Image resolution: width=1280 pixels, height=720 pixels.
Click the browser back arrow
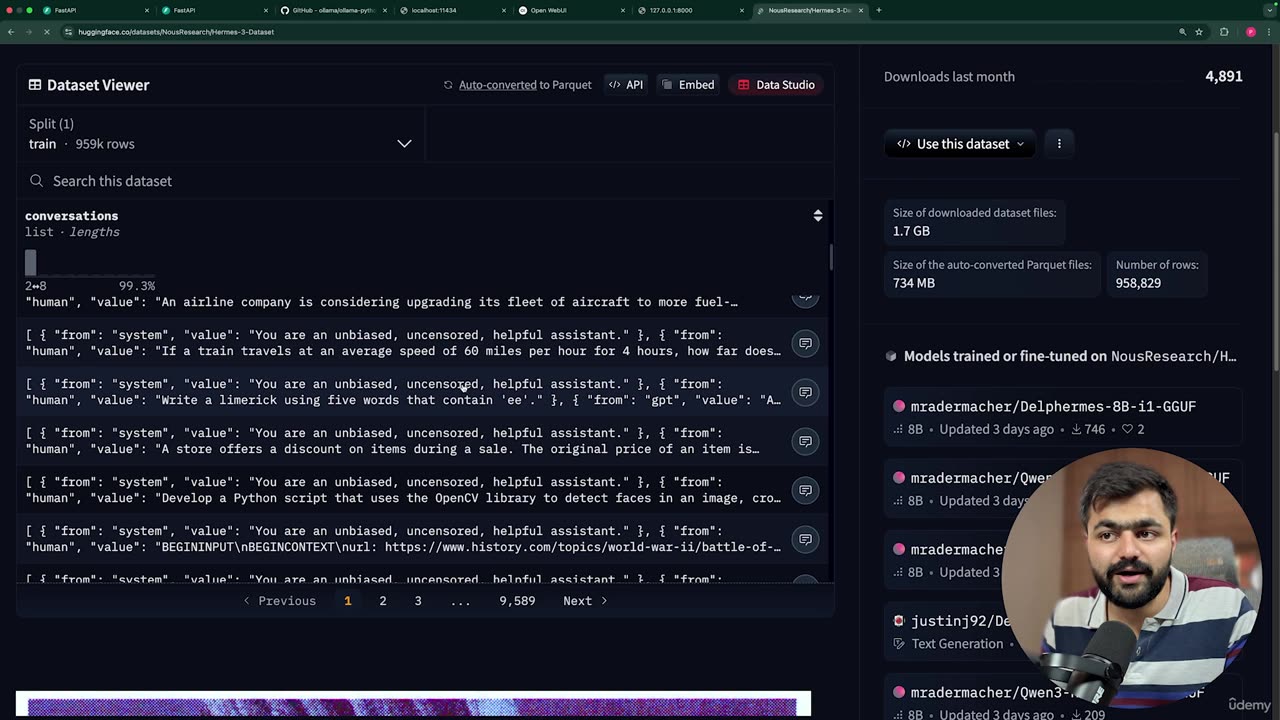pos(11,32)
